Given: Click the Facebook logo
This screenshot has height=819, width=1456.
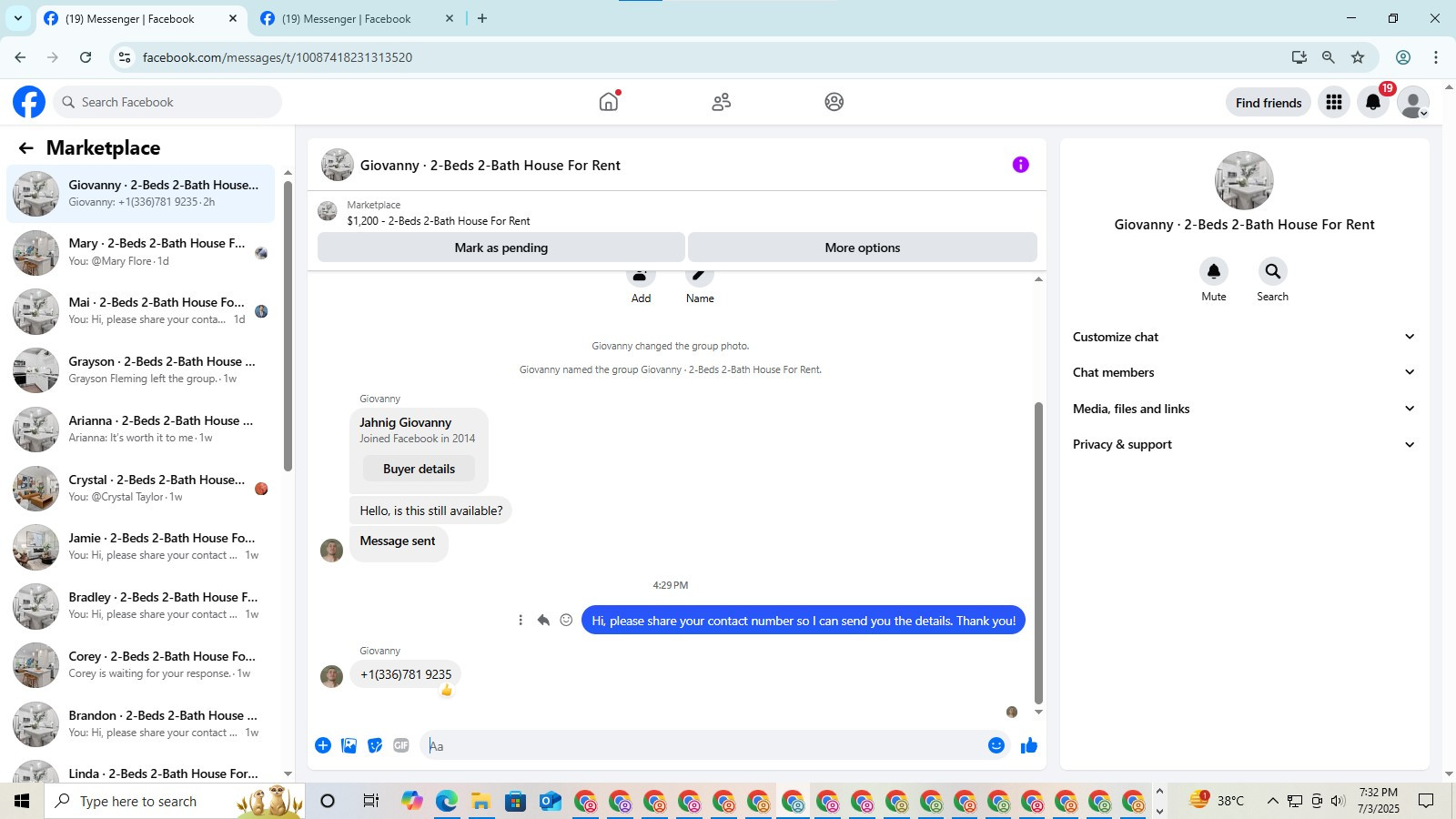Looking at the screenshot, I should tap(29, 102).
